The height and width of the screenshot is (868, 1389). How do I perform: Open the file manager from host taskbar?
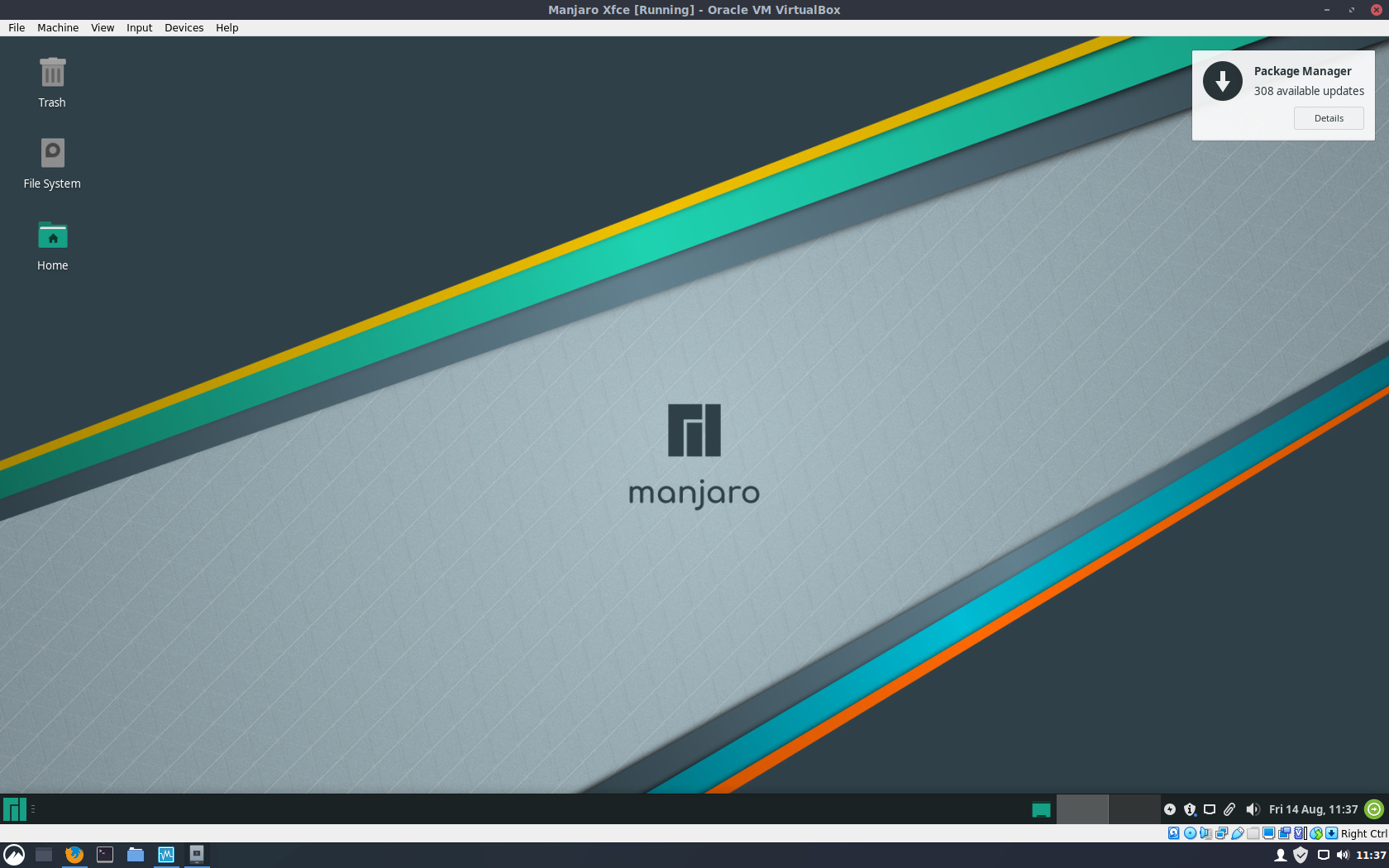point(136,855)
